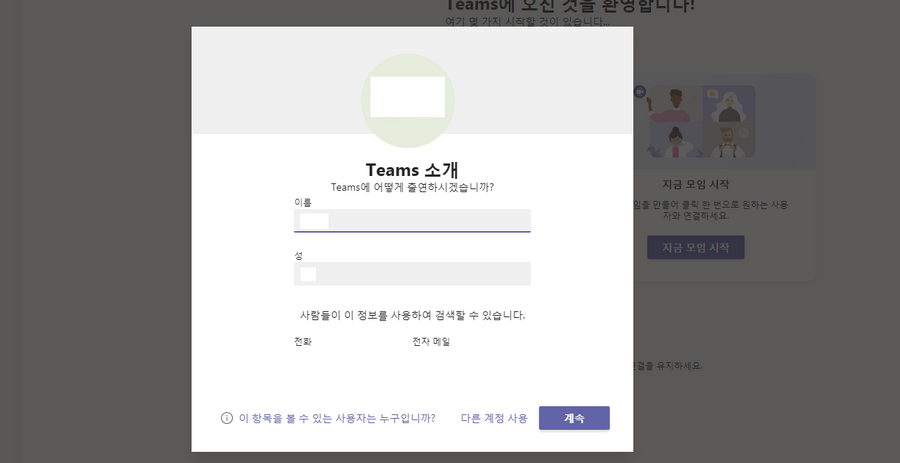The image size is (900, 463).
Task: Focus the 성 last-name input field
Action: (412, 274)
